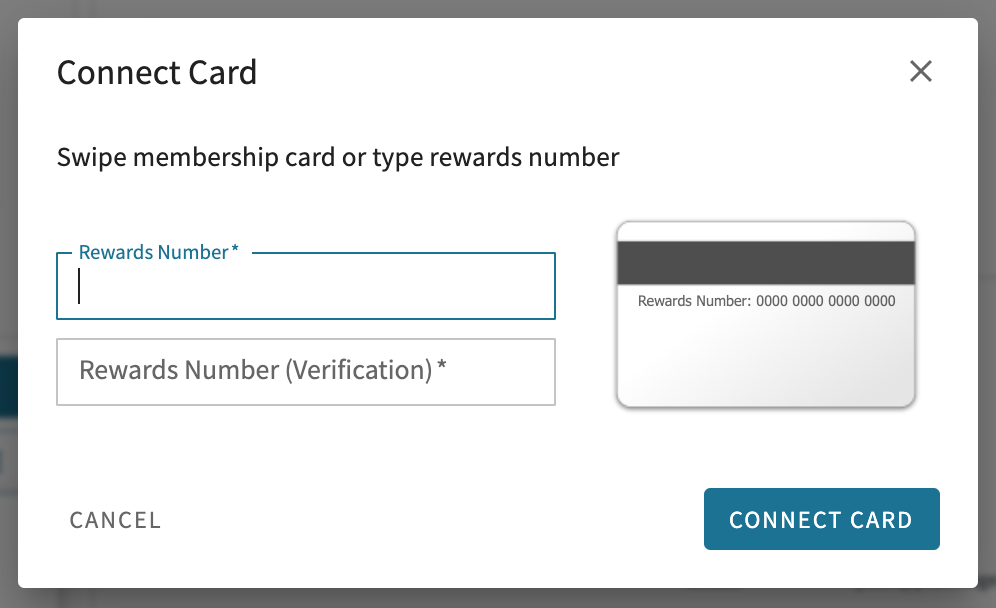This screenshot has height=608, width=996.
Task: Click the asterisk beside Rewards Number label
Action: [235, 248]
